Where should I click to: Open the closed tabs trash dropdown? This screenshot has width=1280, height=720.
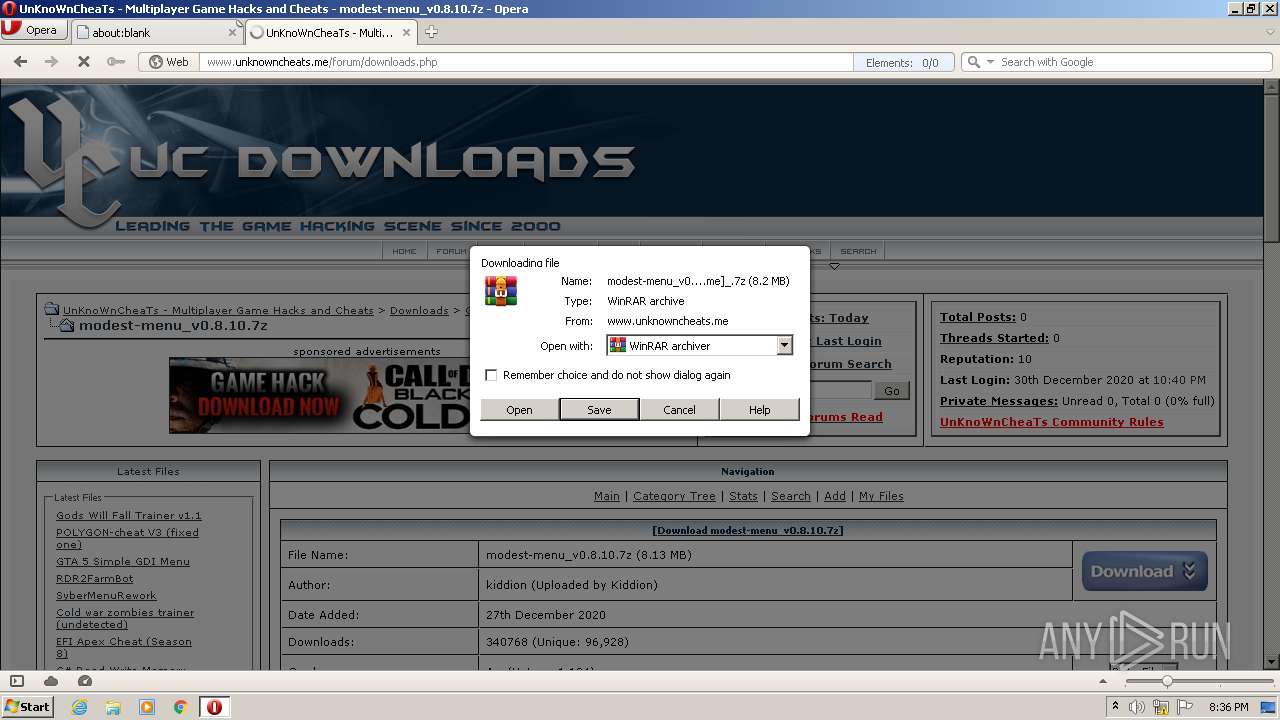point(1269,32)
